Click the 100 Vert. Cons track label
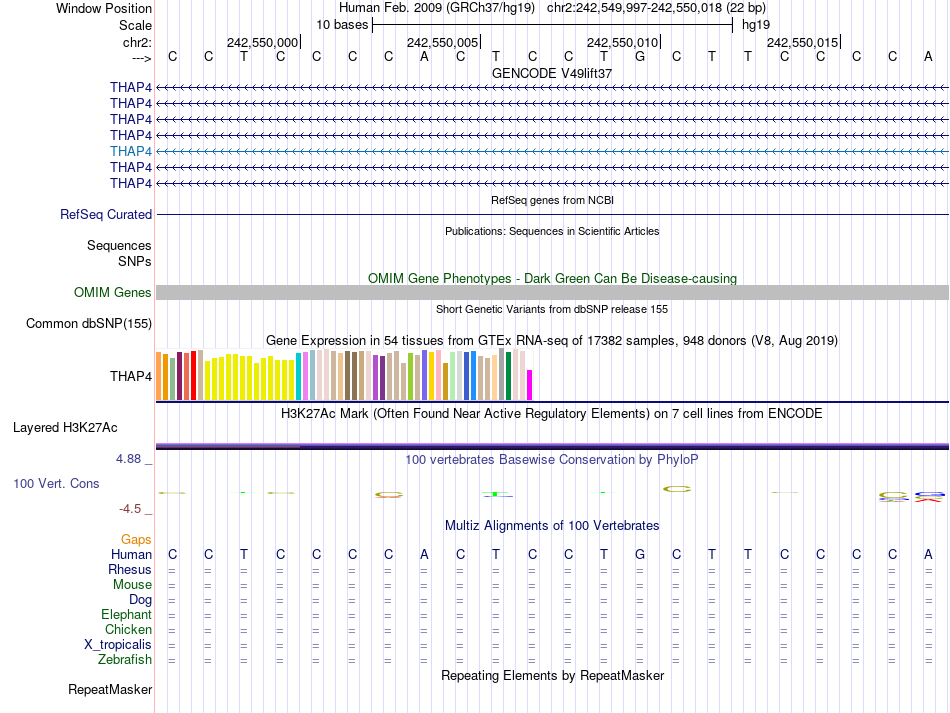Viewport: 950px width, 713px height. [56, 483]
